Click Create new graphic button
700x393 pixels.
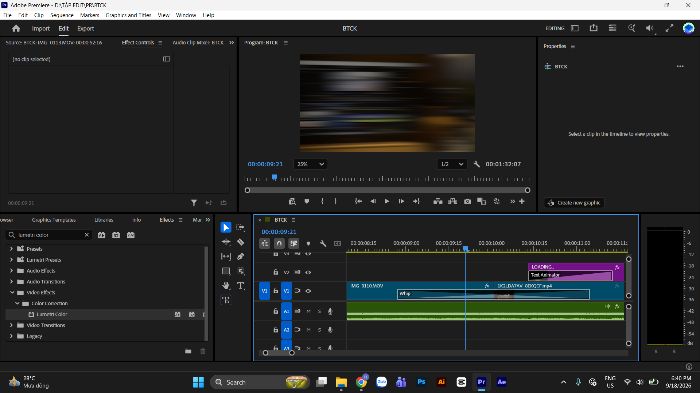point(574,203)
